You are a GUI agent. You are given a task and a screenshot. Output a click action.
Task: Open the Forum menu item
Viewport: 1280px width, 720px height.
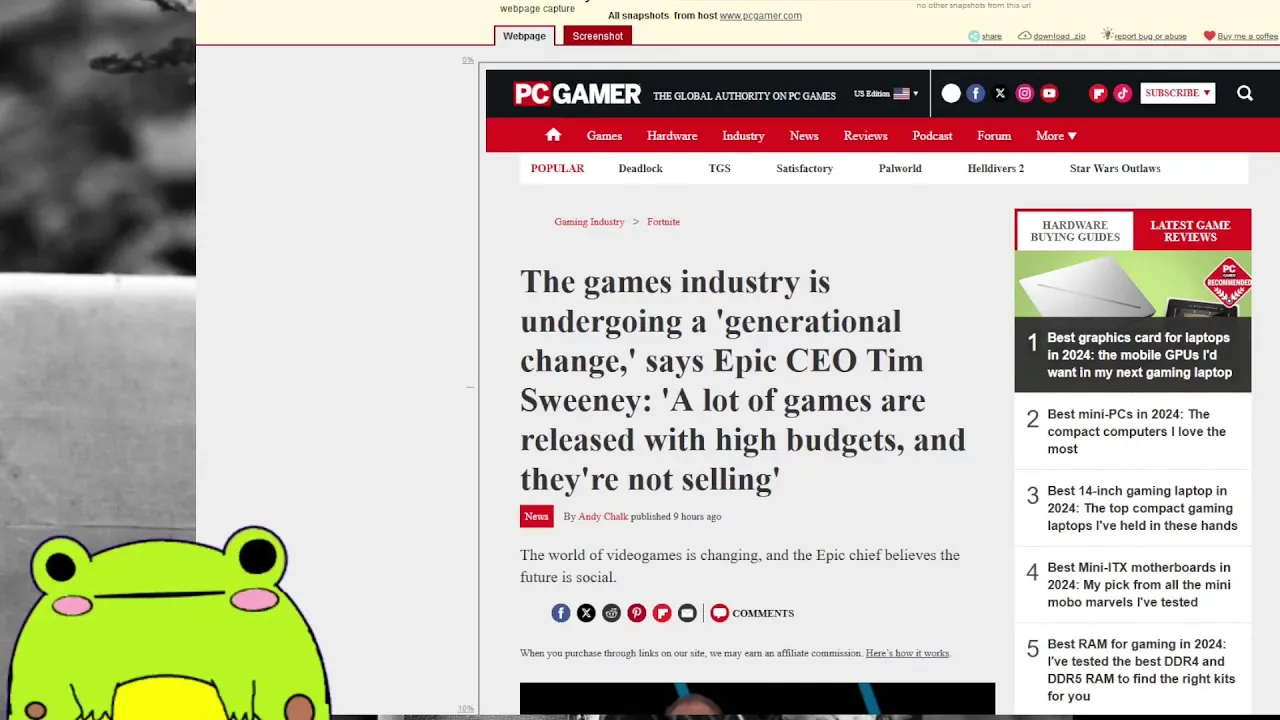click(x=994, y=136)
